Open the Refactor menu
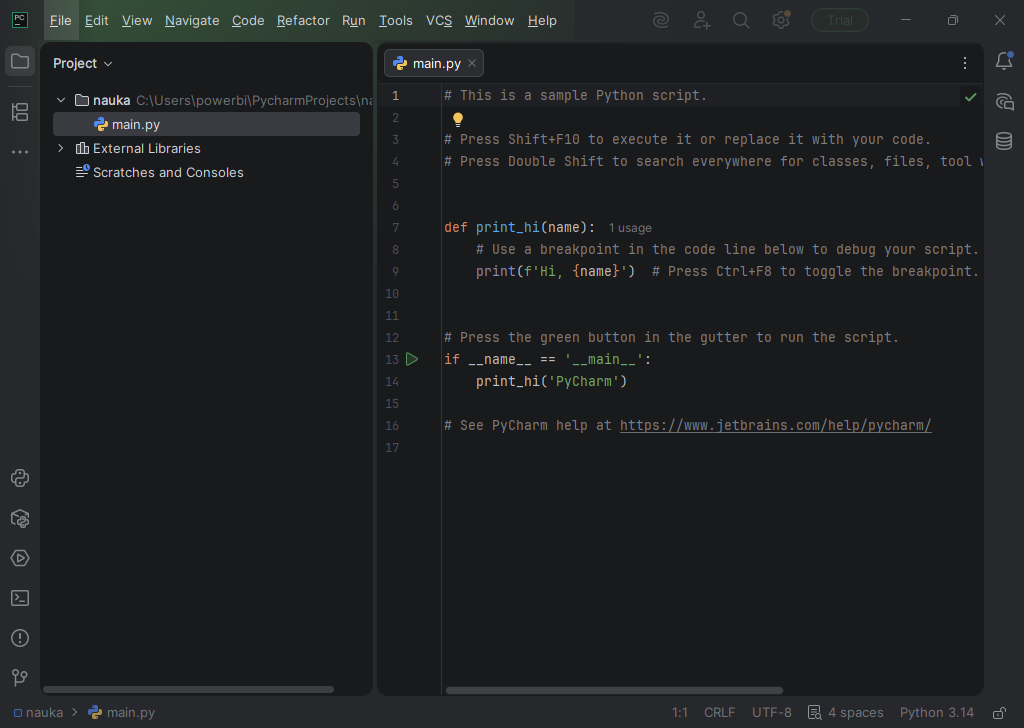 coord(303,20)
